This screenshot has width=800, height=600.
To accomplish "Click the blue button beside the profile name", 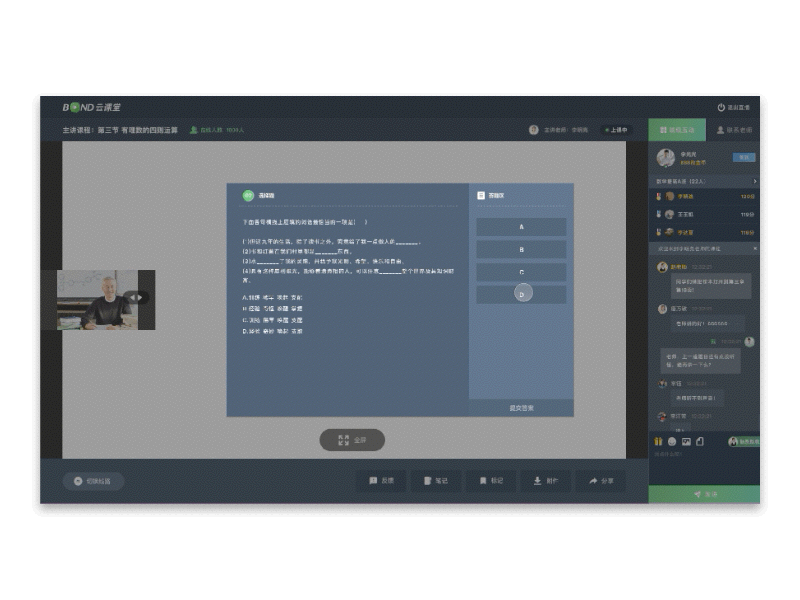I will 744,157.
